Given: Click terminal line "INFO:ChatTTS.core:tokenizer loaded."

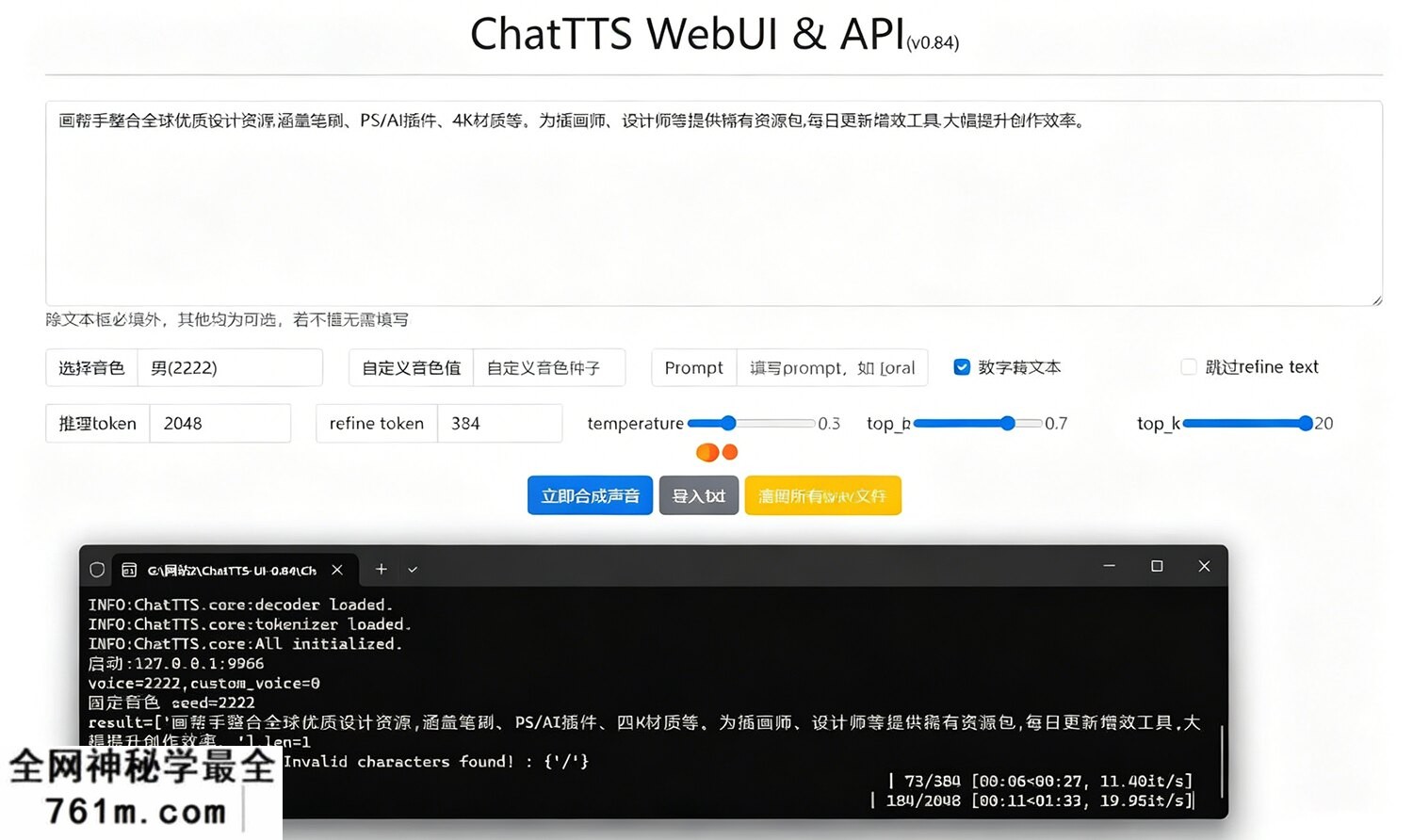Looking at the screenshot, I should coord(250,624).
